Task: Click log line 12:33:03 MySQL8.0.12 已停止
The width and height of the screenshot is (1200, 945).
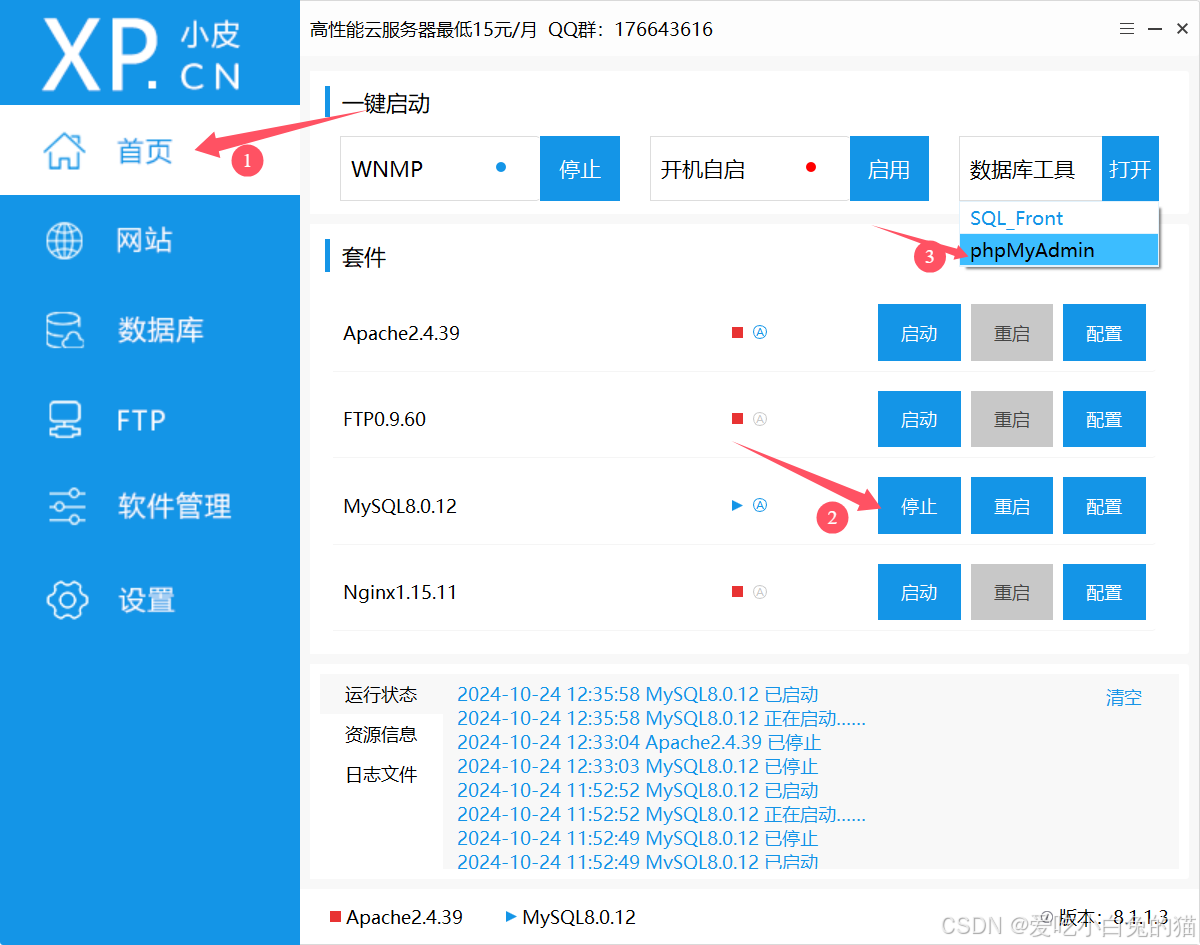Action: click(638, 766)
